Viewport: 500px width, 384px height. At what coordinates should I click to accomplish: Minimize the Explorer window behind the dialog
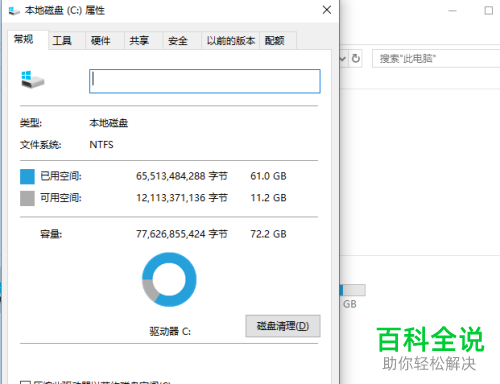pos(452,11)
